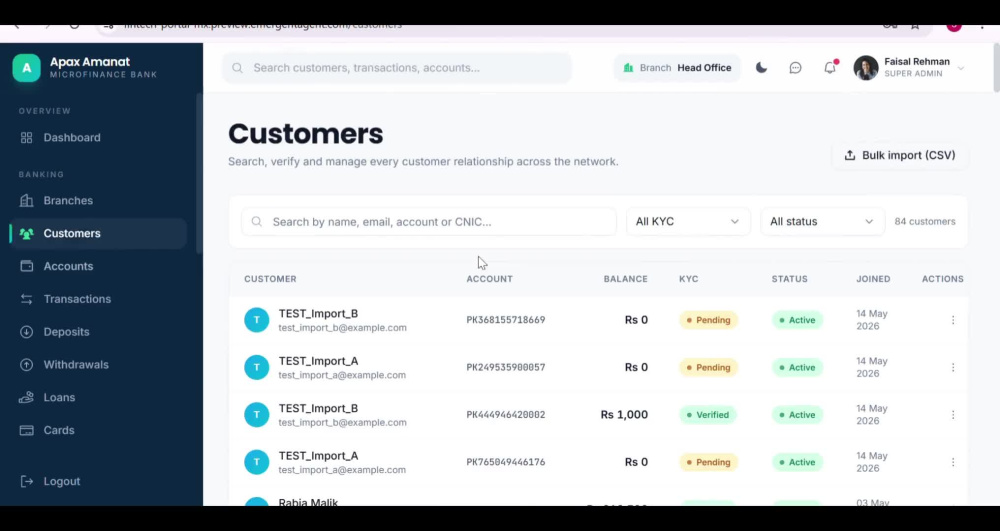1000x531 pixels.
Task: Focus the search by name or CNIC field
Action: pyautogui.click(x=429, y=222)
